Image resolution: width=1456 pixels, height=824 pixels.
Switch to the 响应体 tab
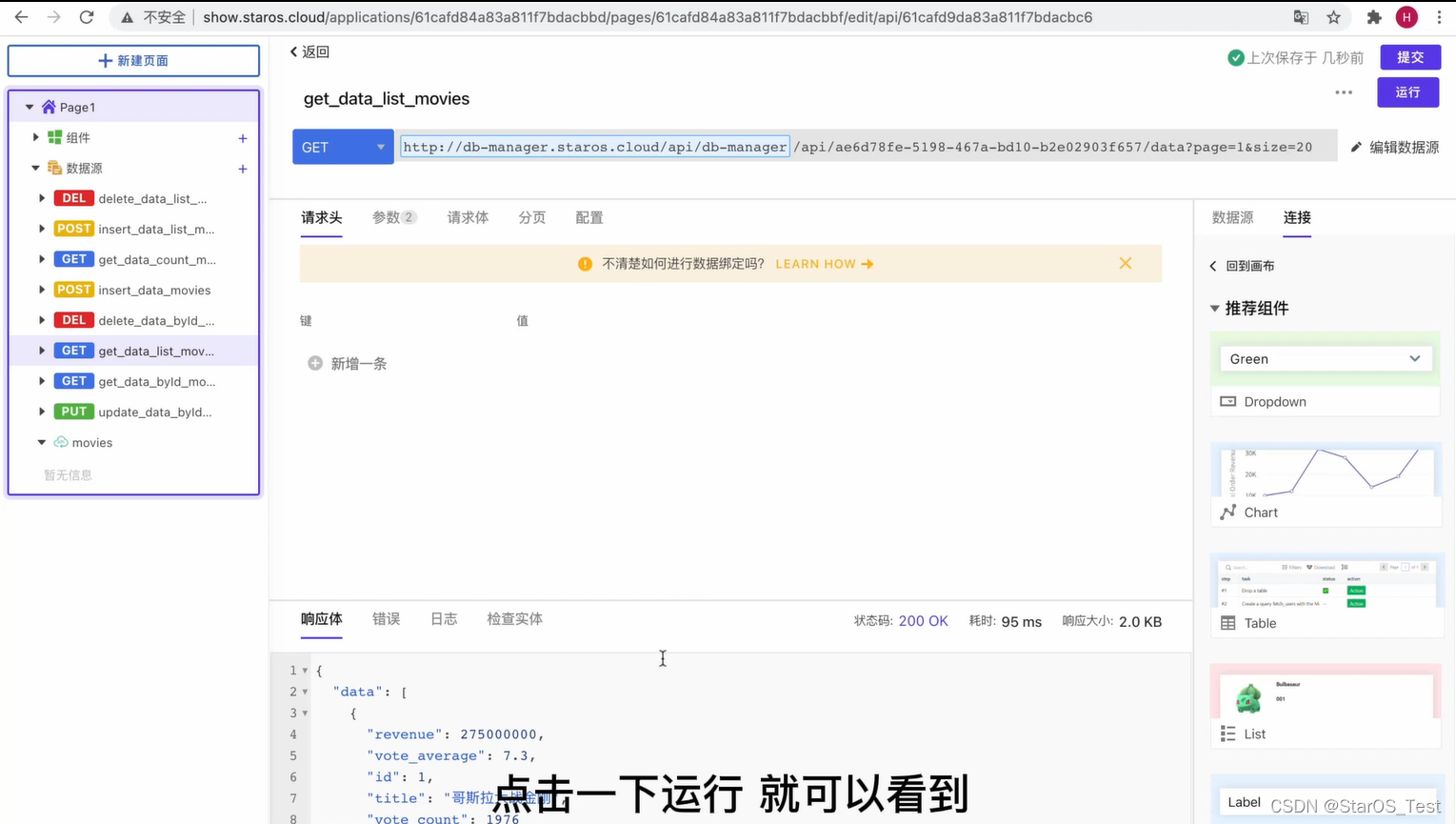322,618
